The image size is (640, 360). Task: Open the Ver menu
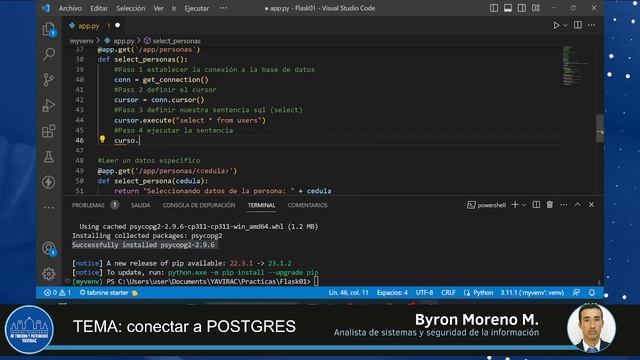click(158, 8)
